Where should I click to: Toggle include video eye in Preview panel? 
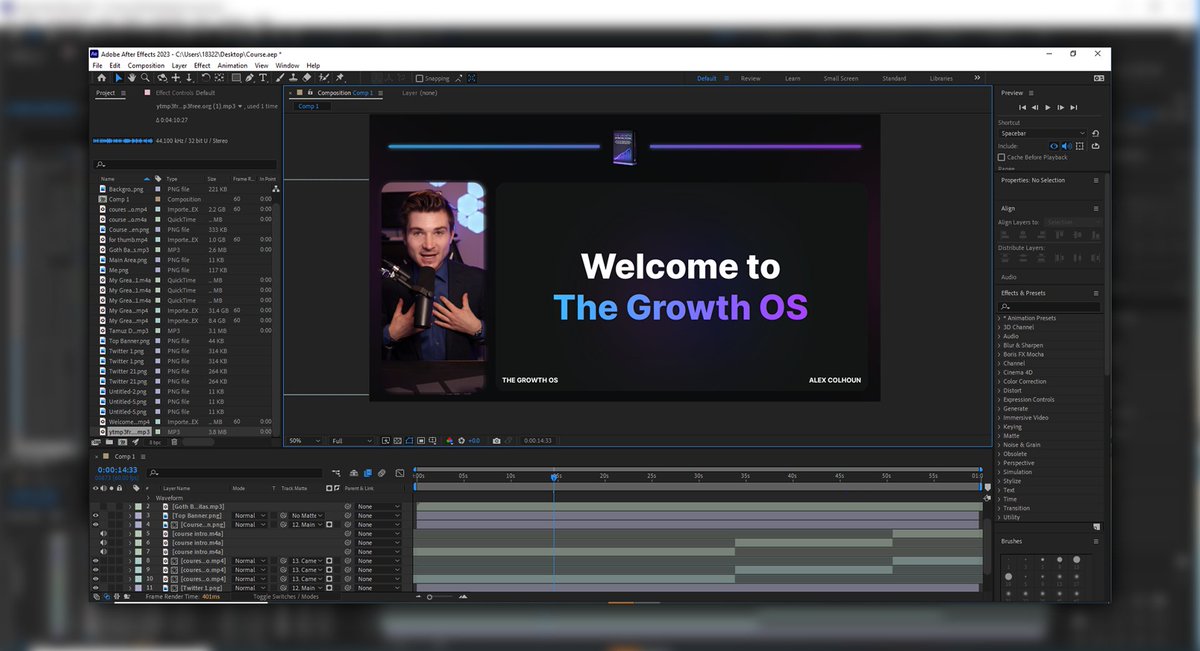[1054, 146]
